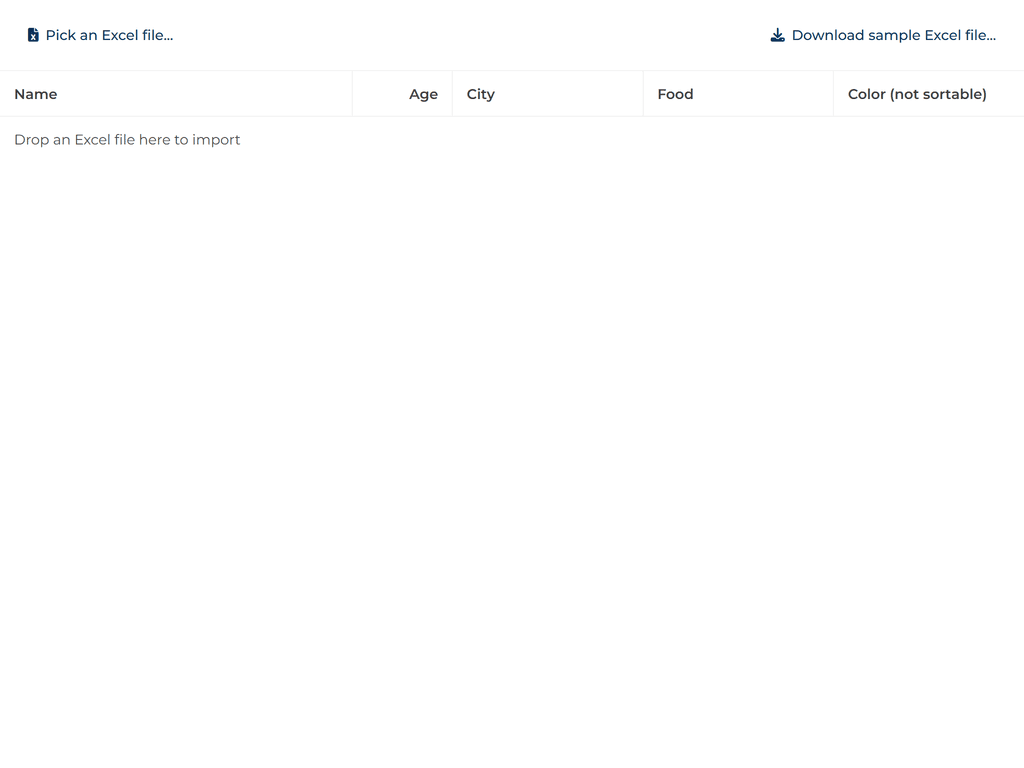The image size is (1024, 768).
Task: Click the divider between City and Food columns
Action: coord(643,94)
